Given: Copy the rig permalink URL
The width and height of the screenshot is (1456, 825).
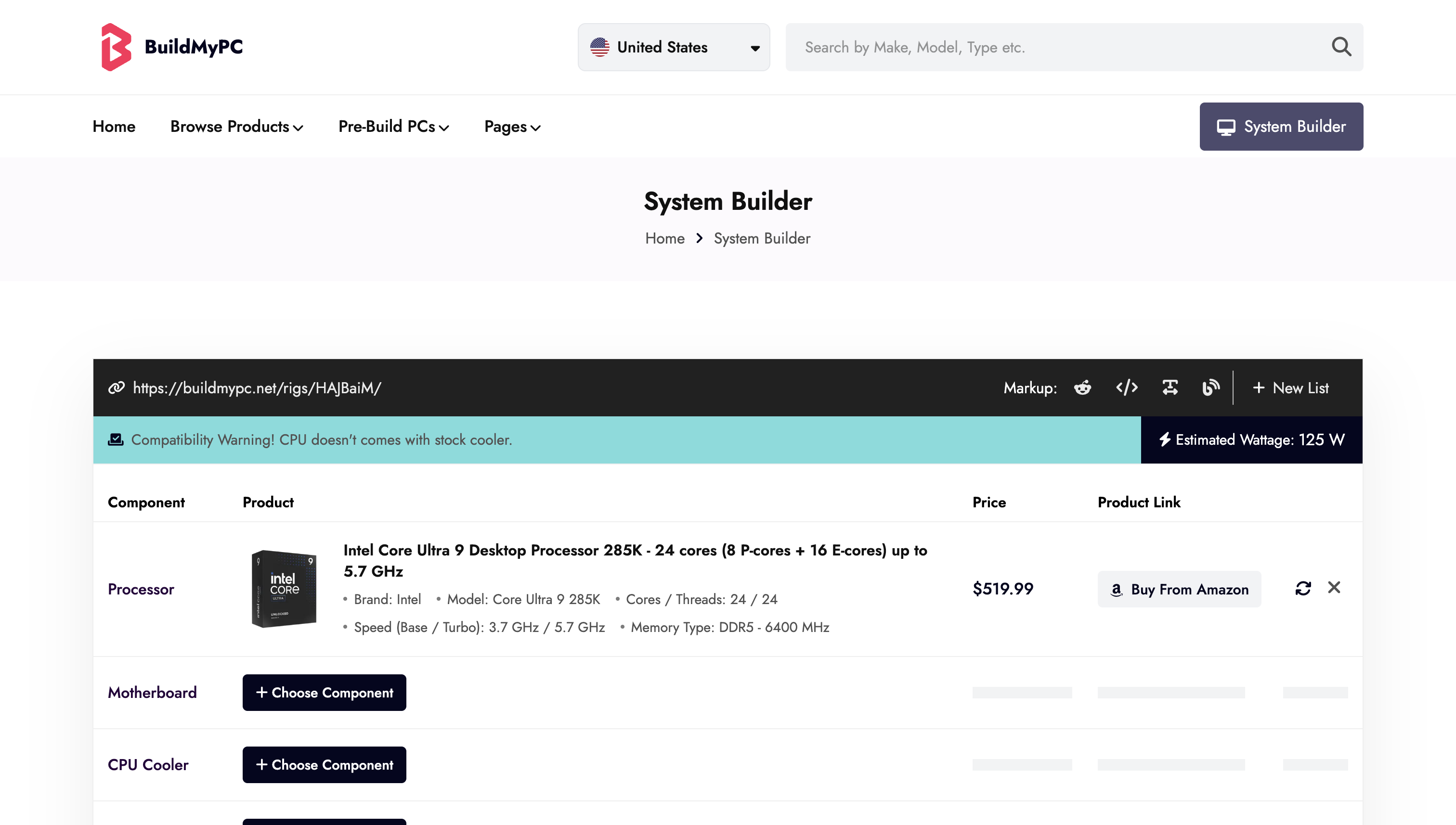Looking at the screenshot, I should (x=257, y=388).
